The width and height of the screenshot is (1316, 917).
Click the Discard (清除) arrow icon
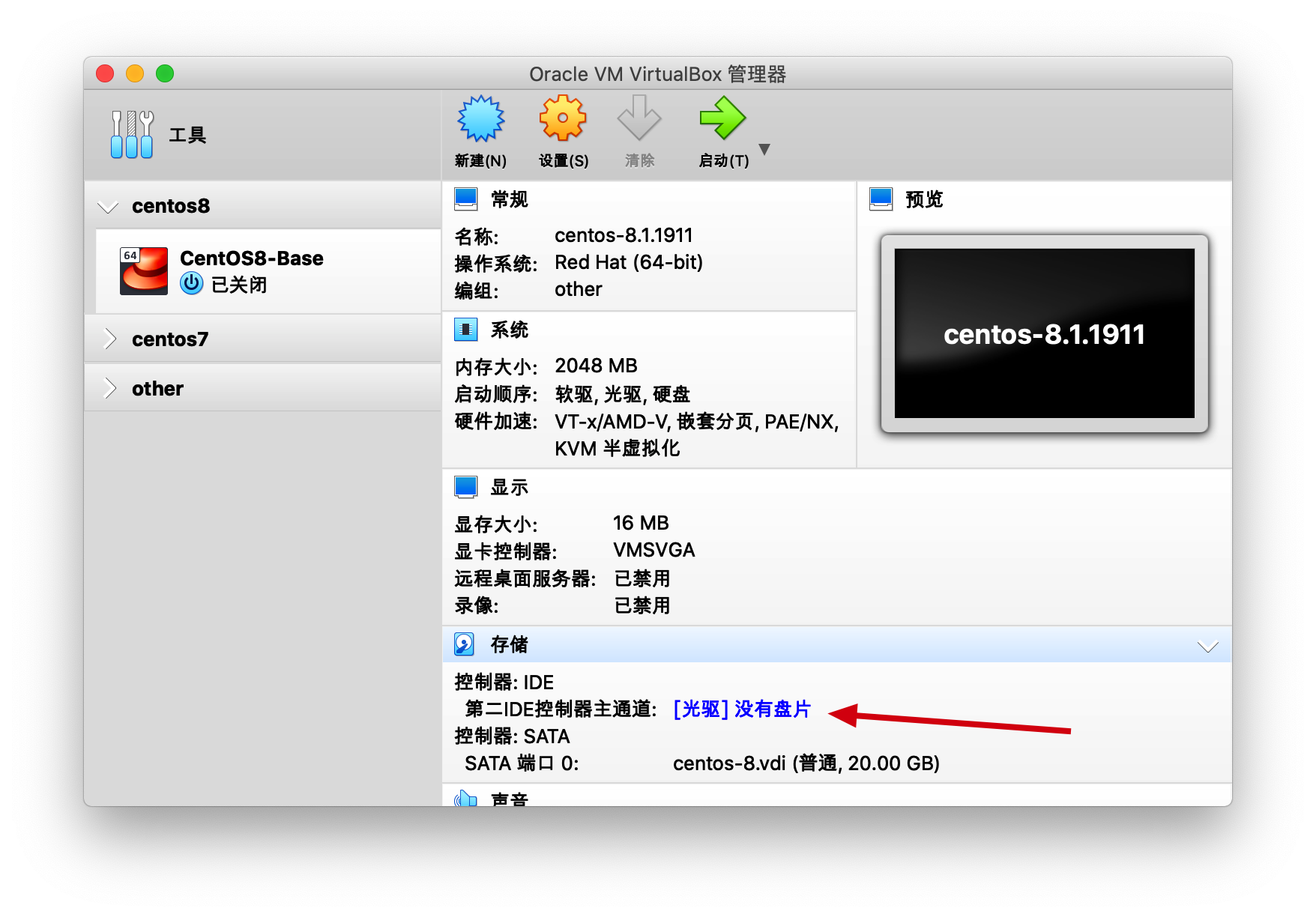(x=639, y=119)
